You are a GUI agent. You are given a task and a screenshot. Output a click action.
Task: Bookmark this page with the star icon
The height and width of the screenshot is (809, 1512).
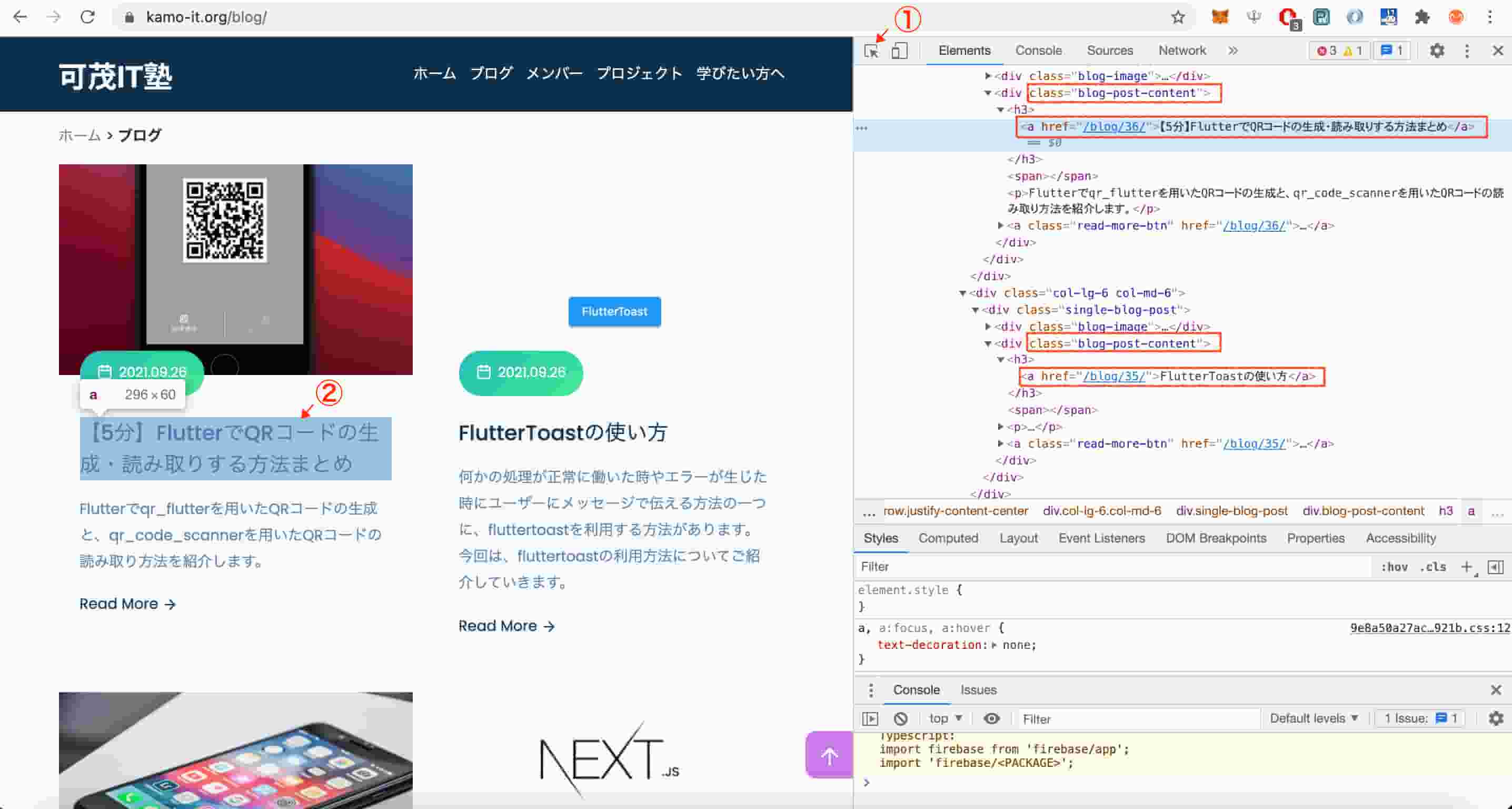(x=1178, y=17)
